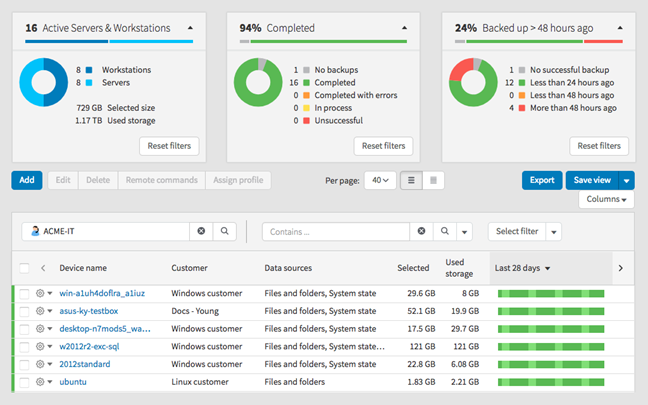Open the gear menu for ubuntu device
Screen dimensions: 648x405
43,382
